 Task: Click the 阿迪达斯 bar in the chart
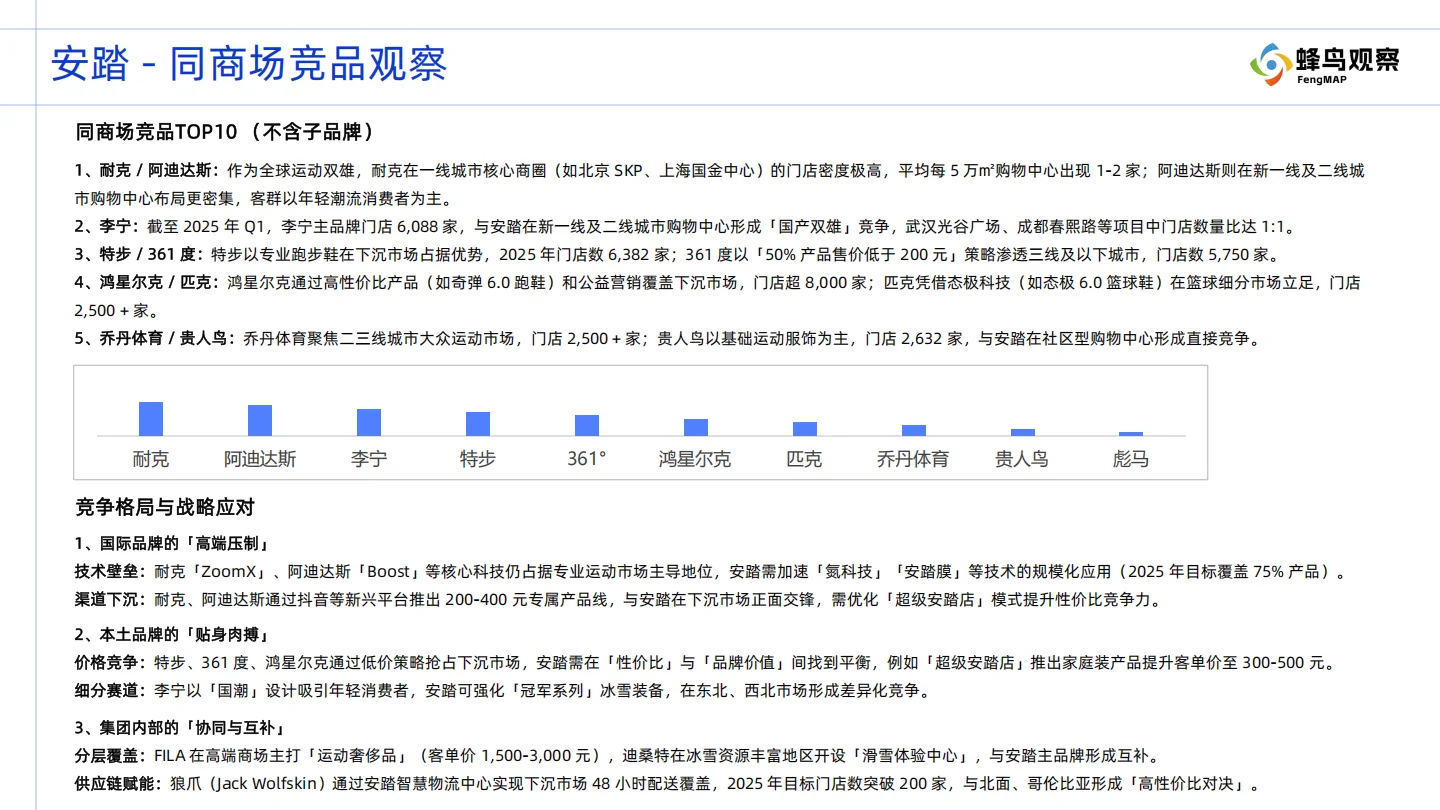(x=260, y=420)
